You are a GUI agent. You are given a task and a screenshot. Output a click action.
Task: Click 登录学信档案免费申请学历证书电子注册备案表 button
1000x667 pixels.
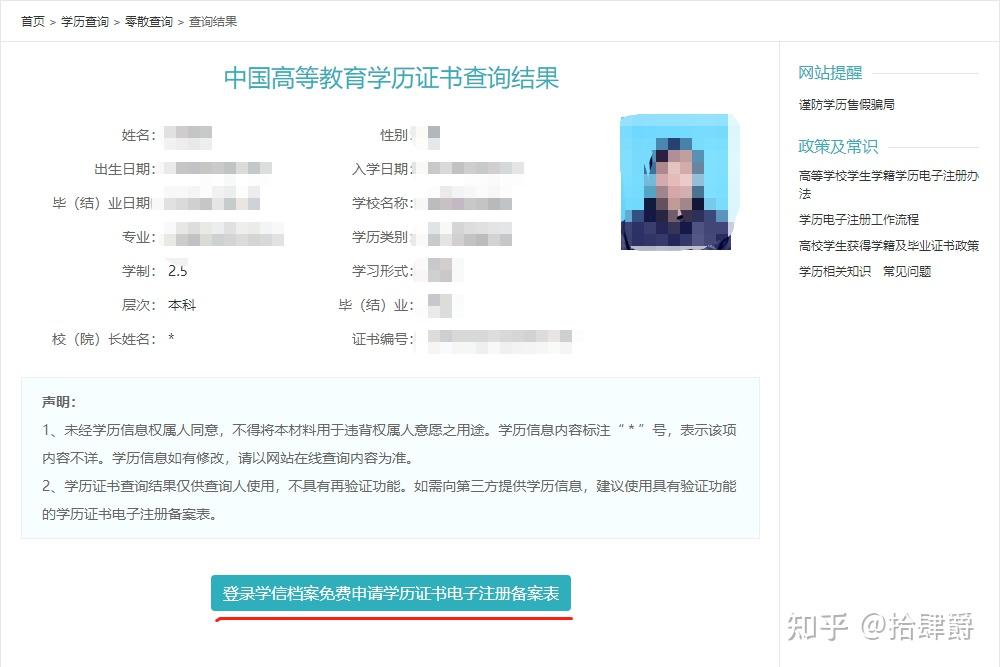pos(391,593)
